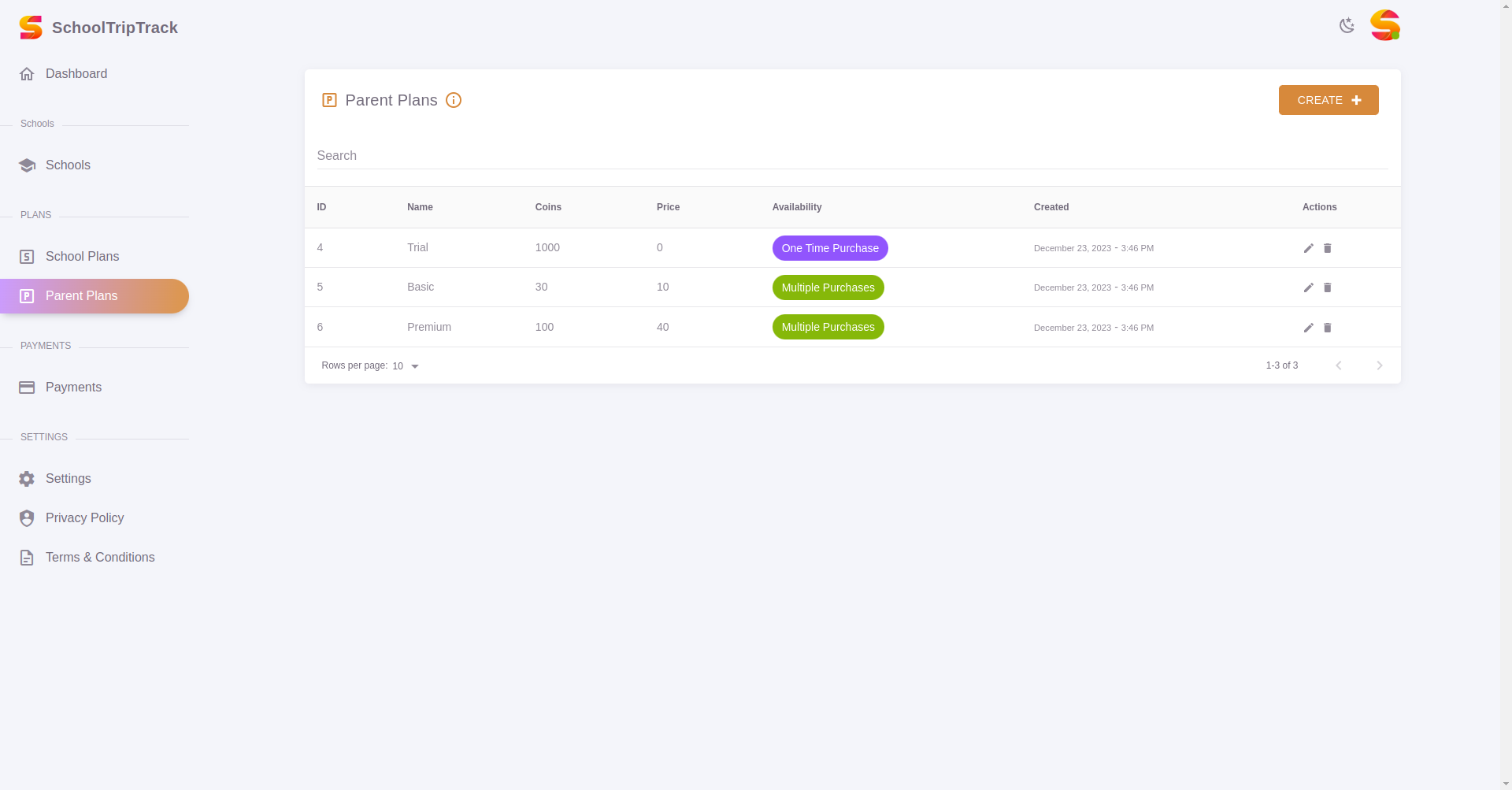This screenshot has height=790, width=1512.
Task: Click the Search input field
Action: [x=850, y=156]
